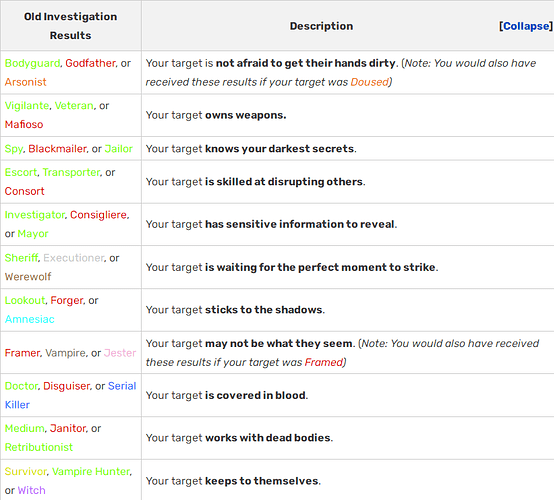554x500 pixels.
Task: Click the Mafioso link
Action: pos(24,124)
